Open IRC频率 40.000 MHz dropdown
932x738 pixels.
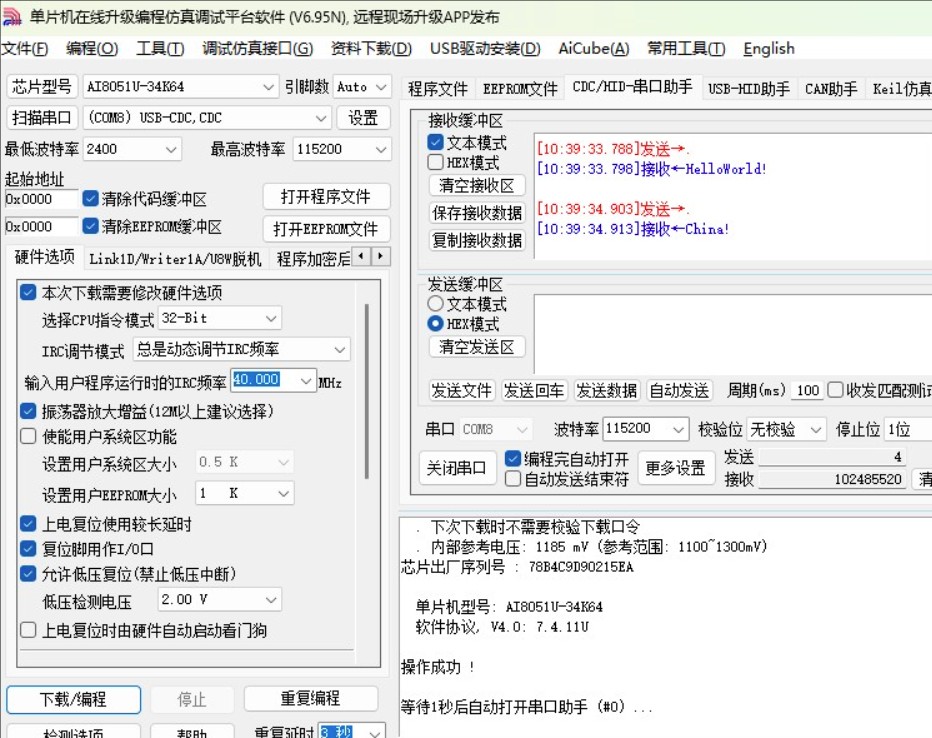click(x=273, y=380)
